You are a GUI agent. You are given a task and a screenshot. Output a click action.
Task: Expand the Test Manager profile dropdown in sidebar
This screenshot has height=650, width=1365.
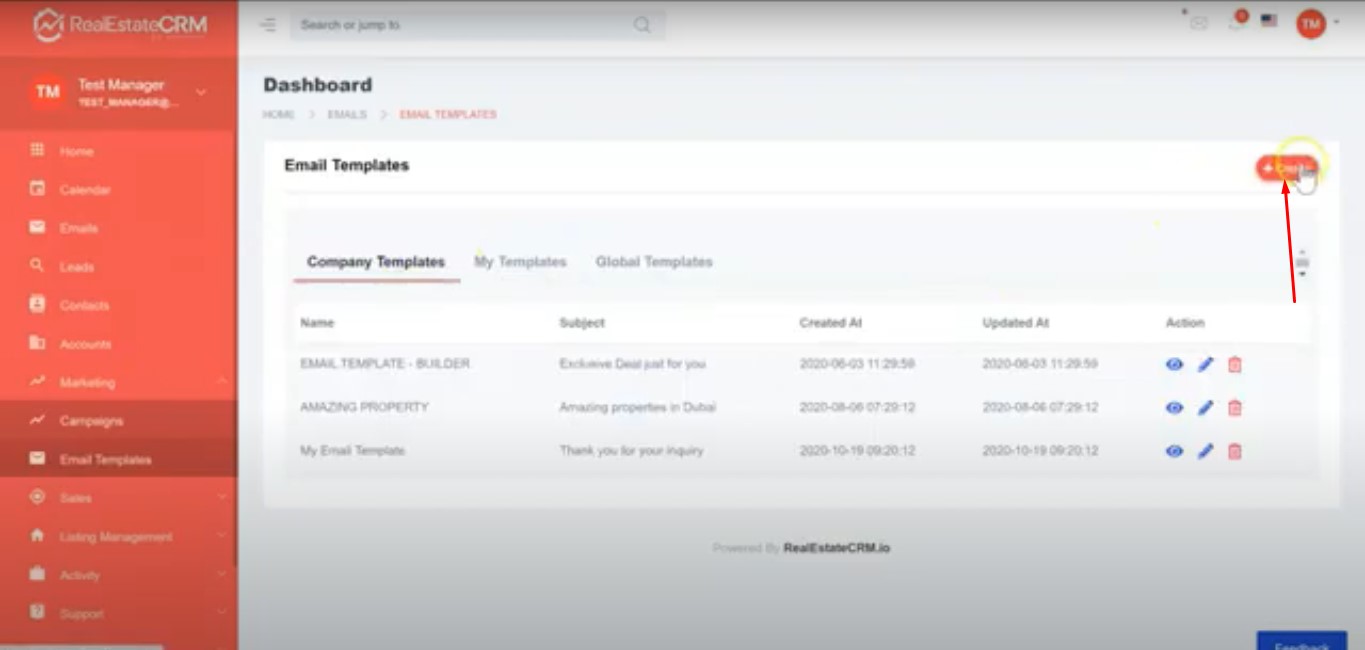click(201, 92)
